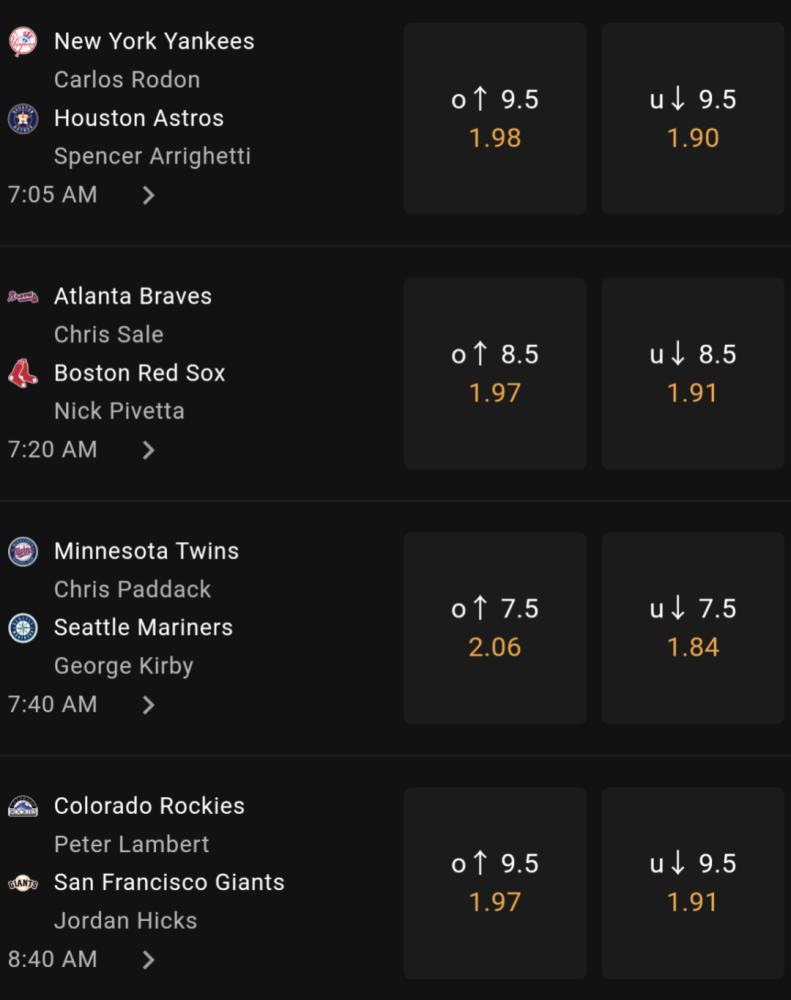Screen dimensions: 791x1000
Task: Expand the 7:05 AM Yankees game chevron
Action: [x=148, y=195]
